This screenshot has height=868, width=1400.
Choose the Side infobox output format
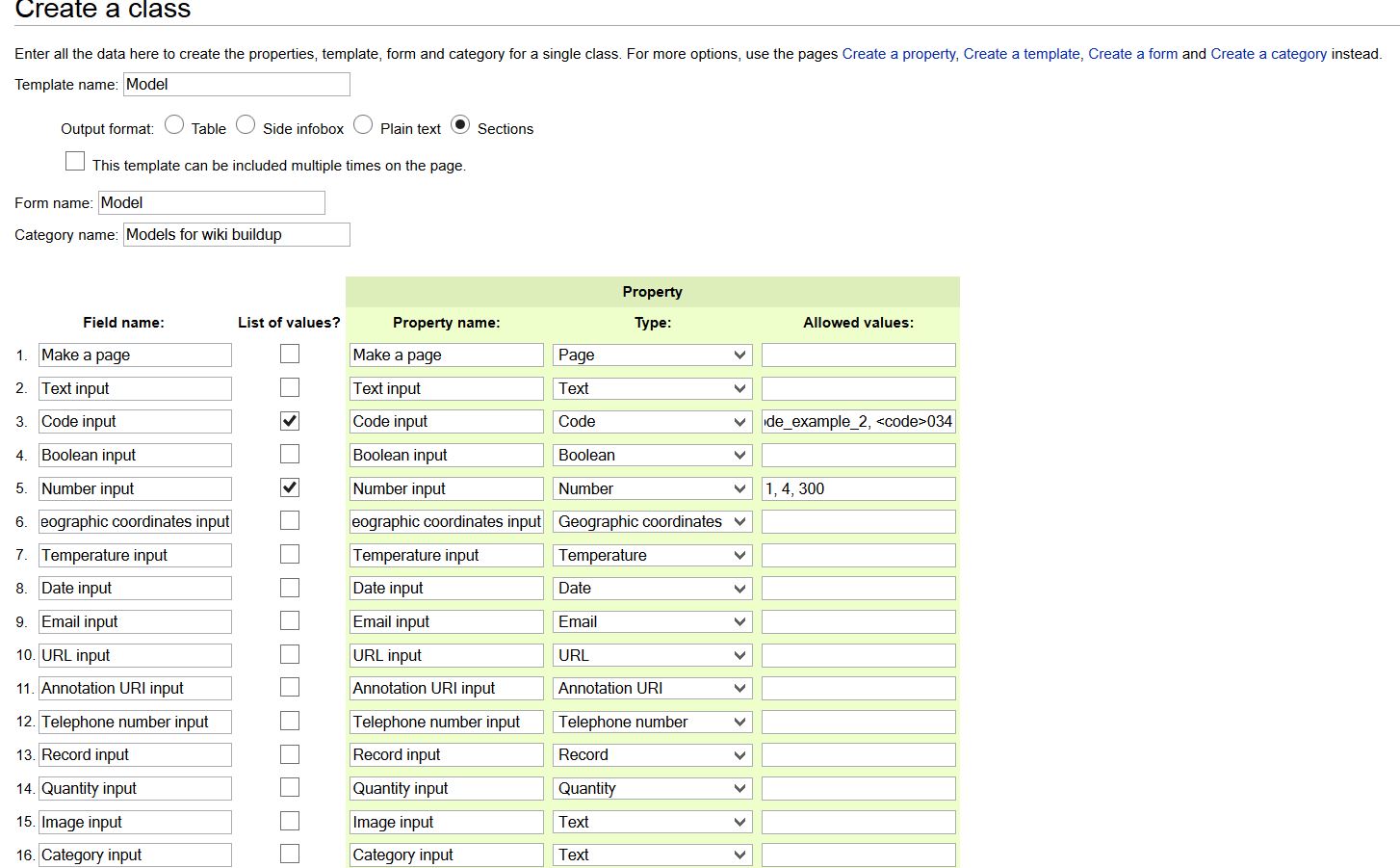(246, 125)
